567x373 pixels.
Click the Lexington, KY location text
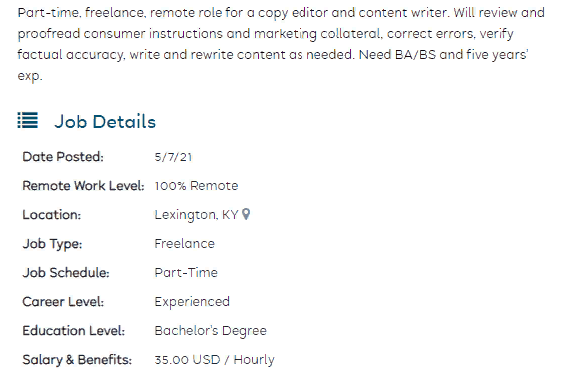click(x=196, y=215)
